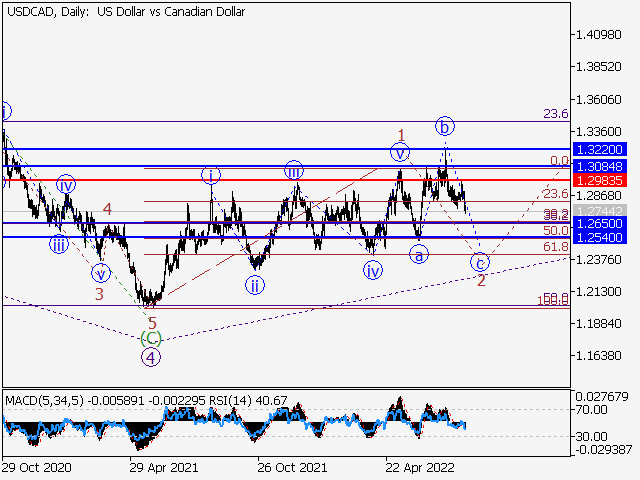Click the 1.40980 price axis label
Image resolution: width=640 pixels, height=480 pixels.
point(598,35)
